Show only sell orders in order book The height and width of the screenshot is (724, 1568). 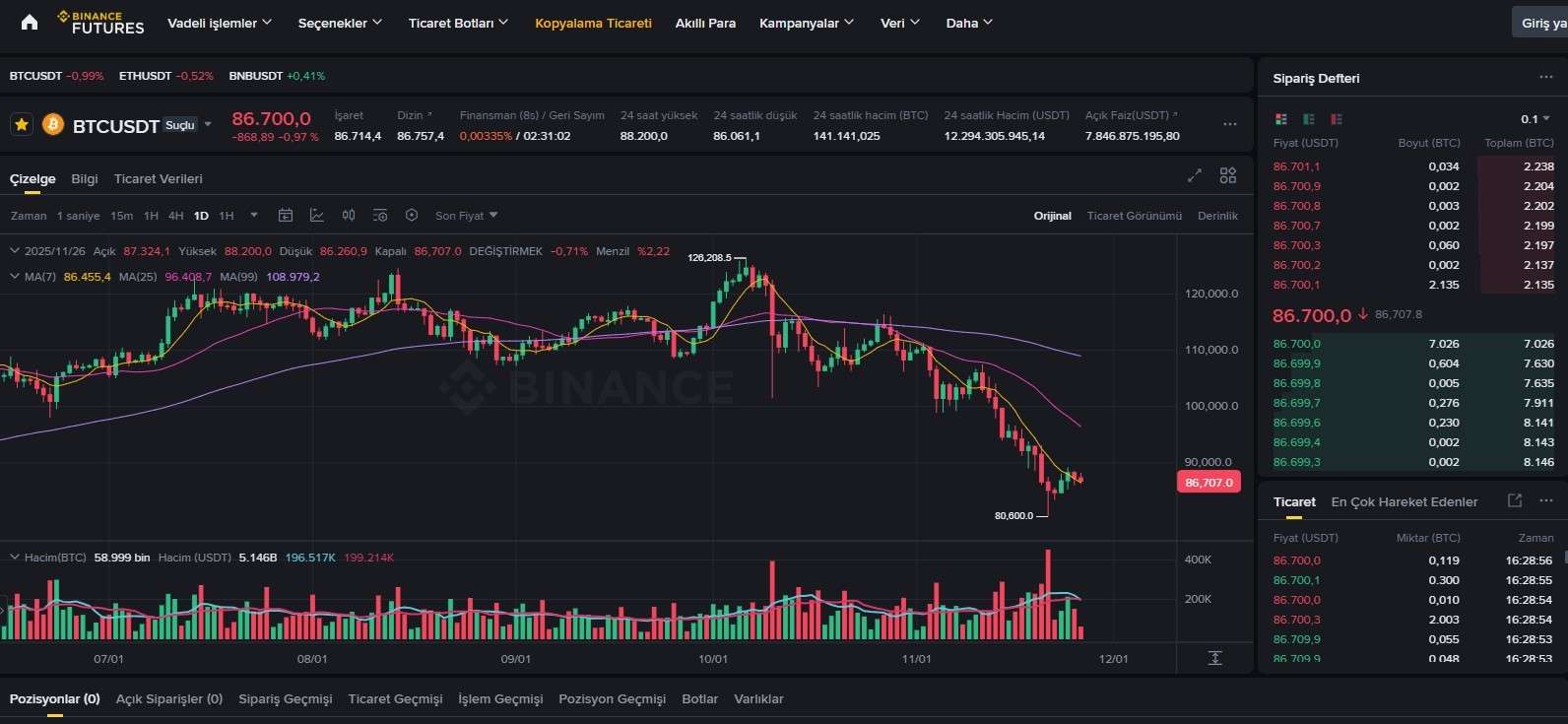tap(1337, 119)
